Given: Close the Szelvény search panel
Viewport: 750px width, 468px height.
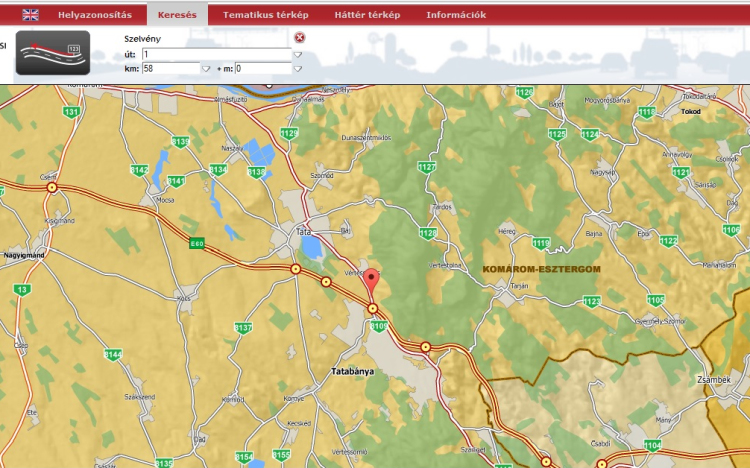Looking at the screenshot, I should 299,37.
